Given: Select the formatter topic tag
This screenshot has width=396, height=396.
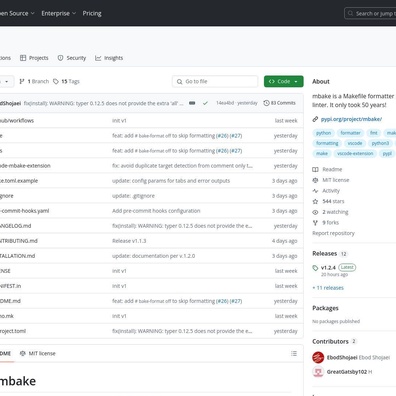Looking at the screenshot, I should coord(350,133).
